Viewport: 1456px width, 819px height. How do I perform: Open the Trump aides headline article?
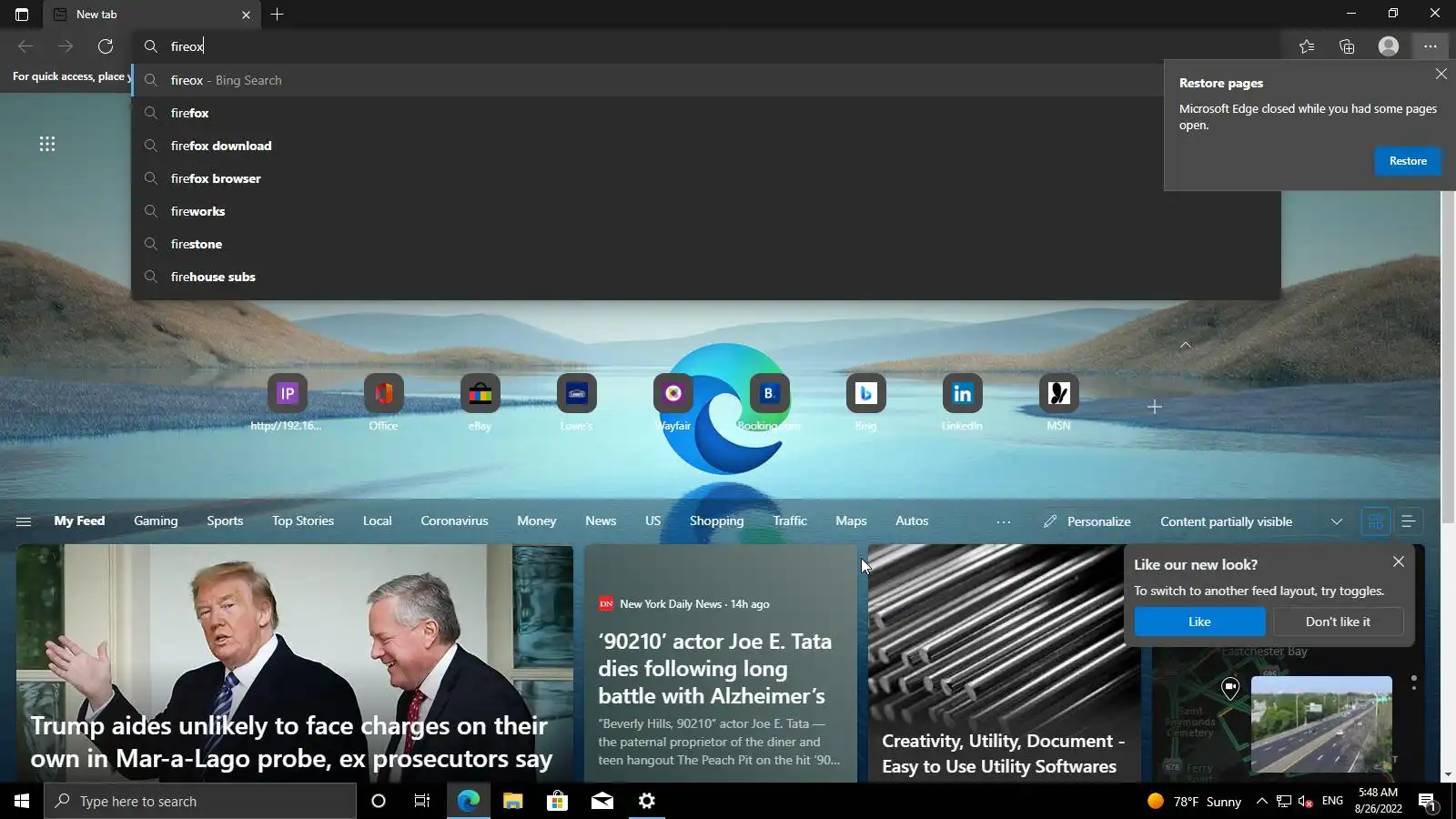coord(291,742)
